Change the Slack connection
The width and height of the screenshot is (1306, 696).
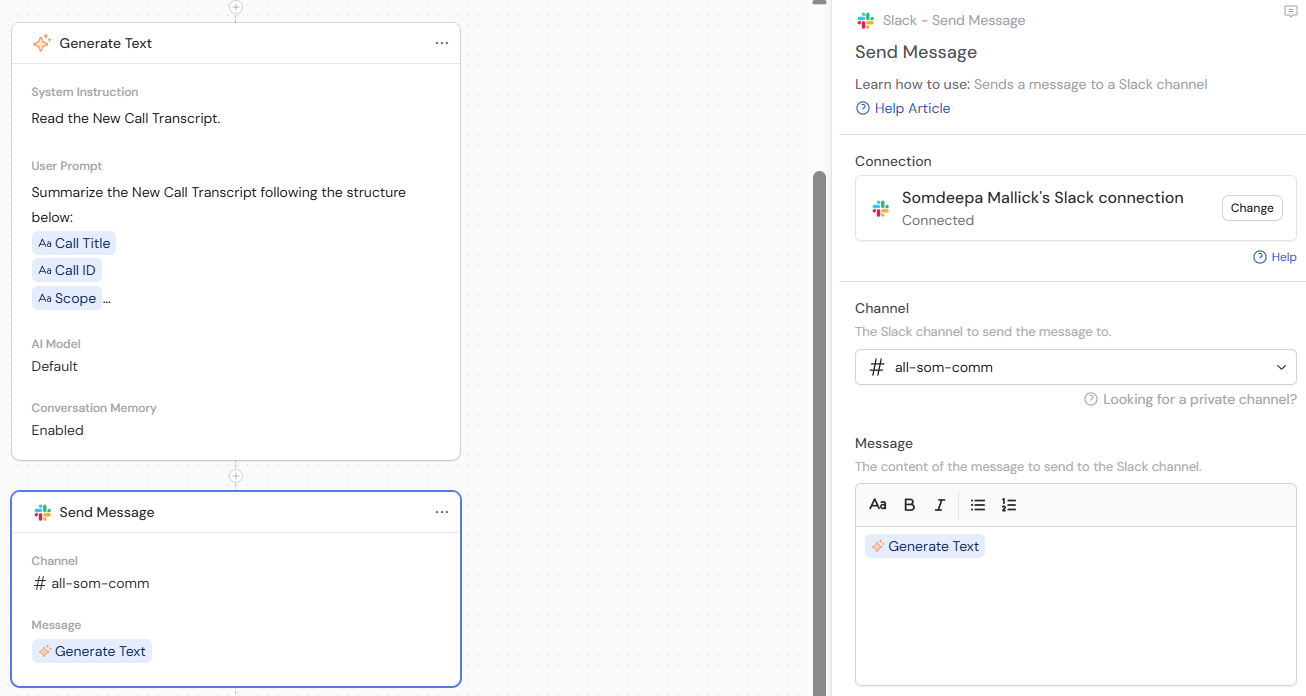click(x=1252, y=207)
